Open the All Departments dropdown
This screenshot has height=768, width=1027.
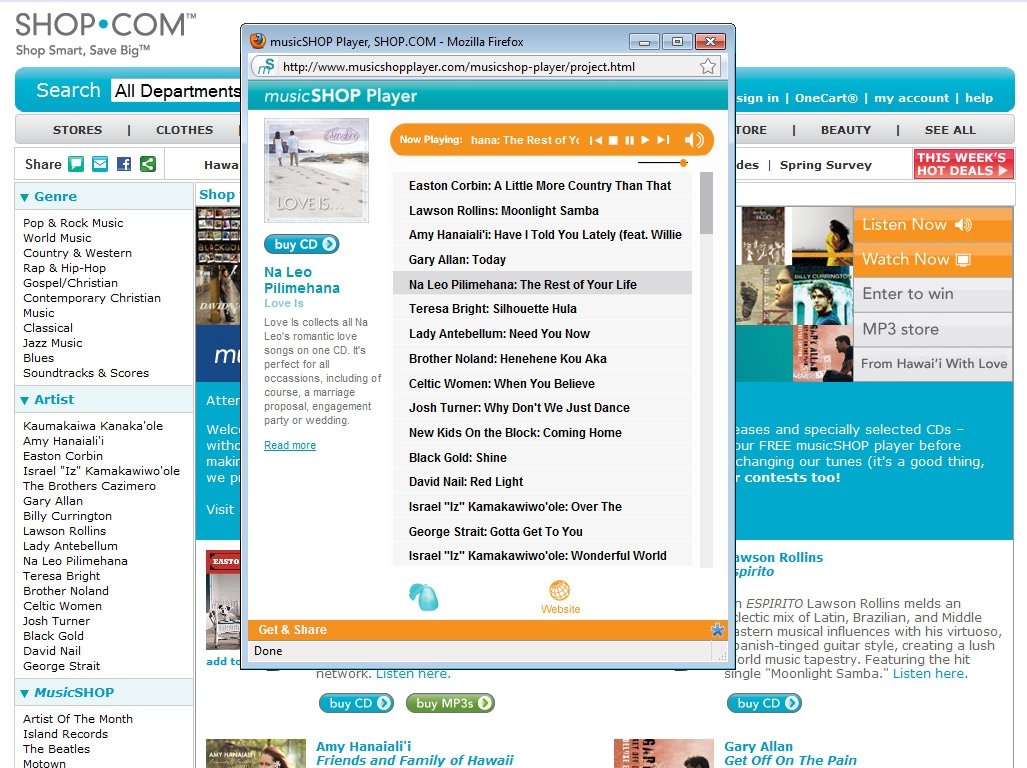(176, 90)
